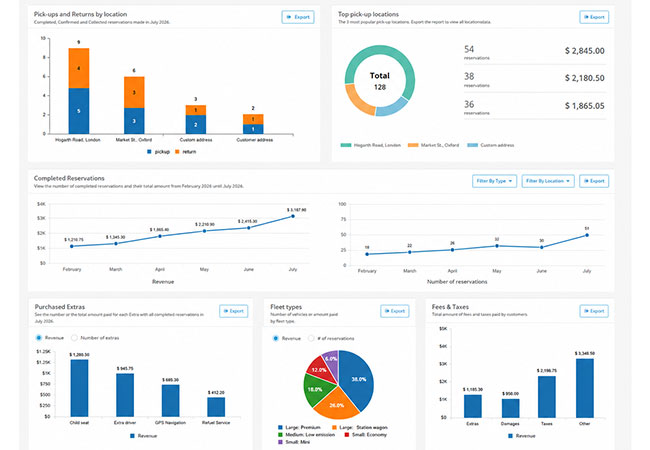Toggle the pickup legend series
Image resolution: width=650 pixels, height=450 pixels.
click(158, 152)
